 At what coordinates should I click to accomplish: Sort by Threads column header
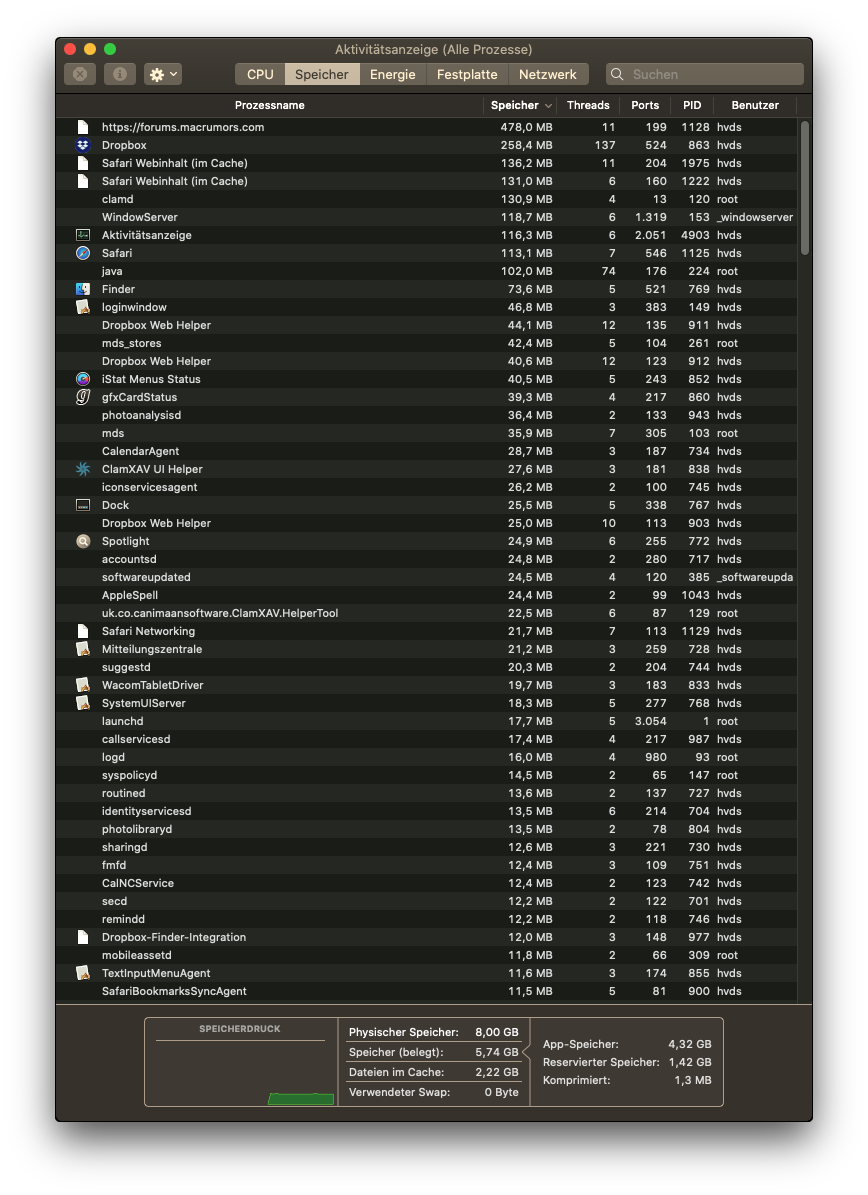tap(588, 105)
